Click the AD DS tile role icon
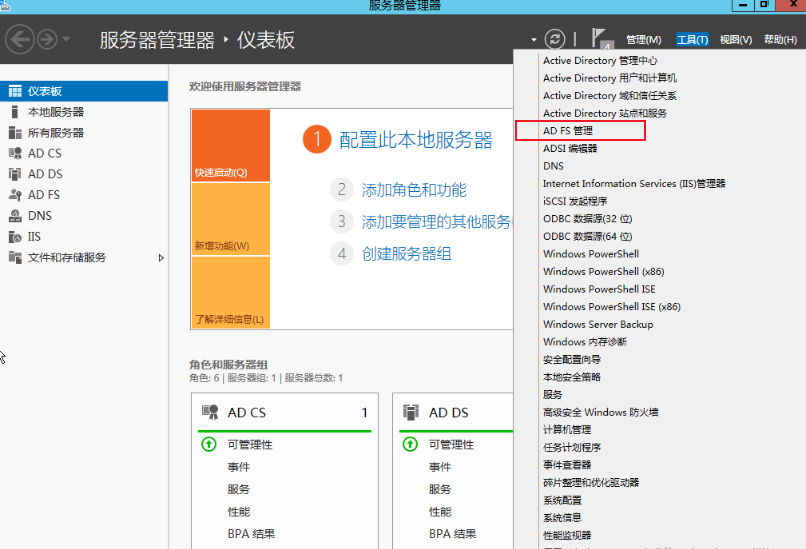This screenshot has height=549, width=806. [x=411, y=412]
